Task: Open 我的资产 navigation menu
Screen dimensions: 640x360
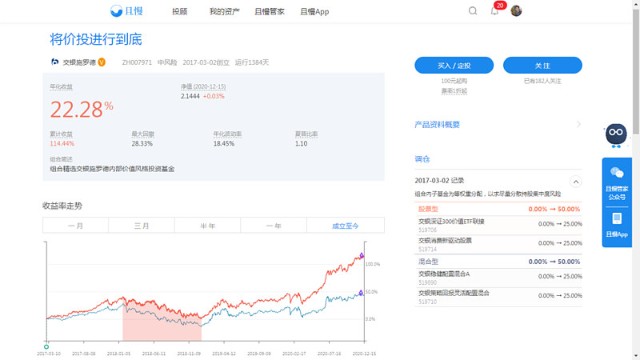Action: (x=224, y=11)
